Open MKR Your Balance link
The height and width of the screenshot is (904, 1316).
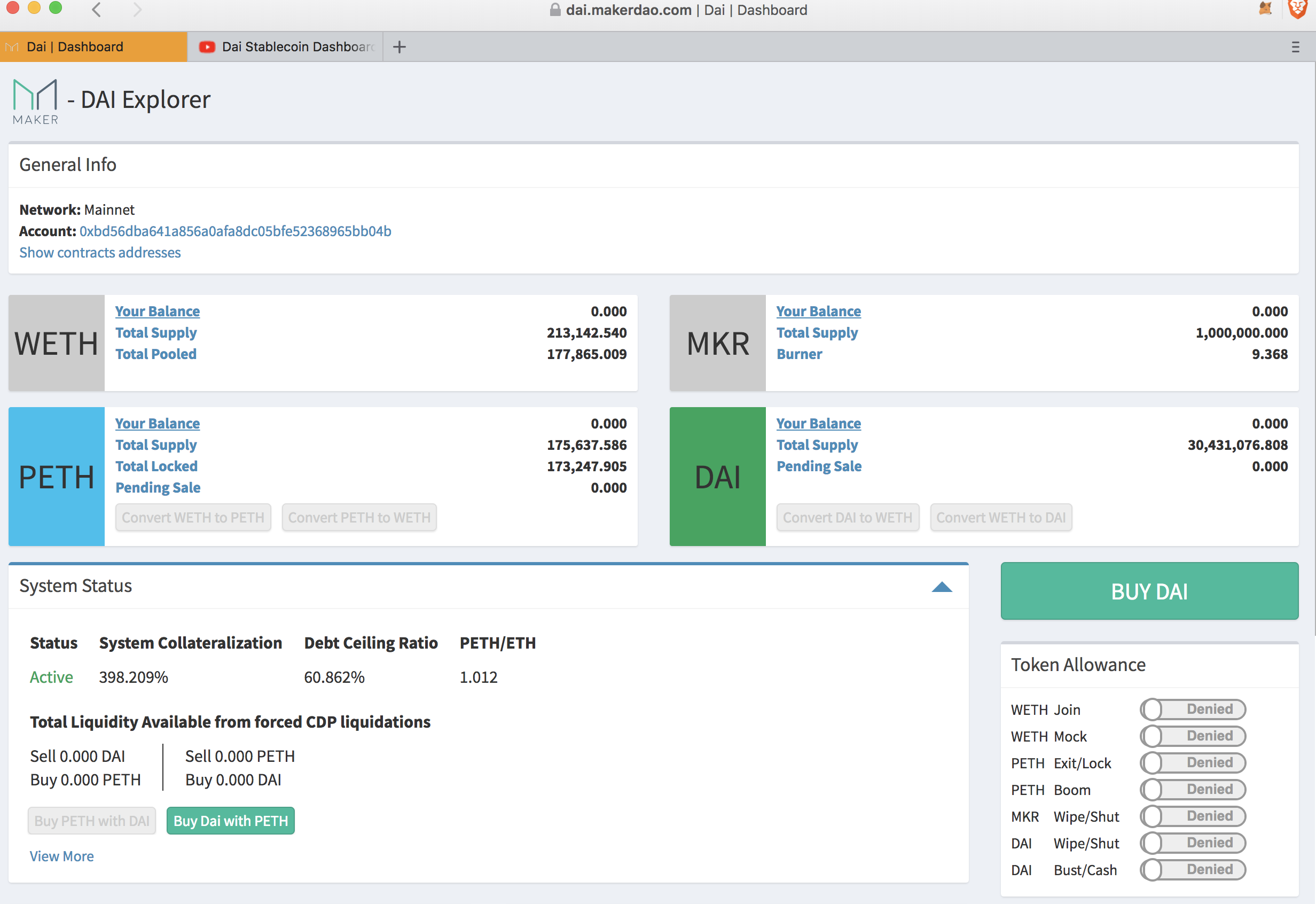pyautogui.click(x=818, y=311)
